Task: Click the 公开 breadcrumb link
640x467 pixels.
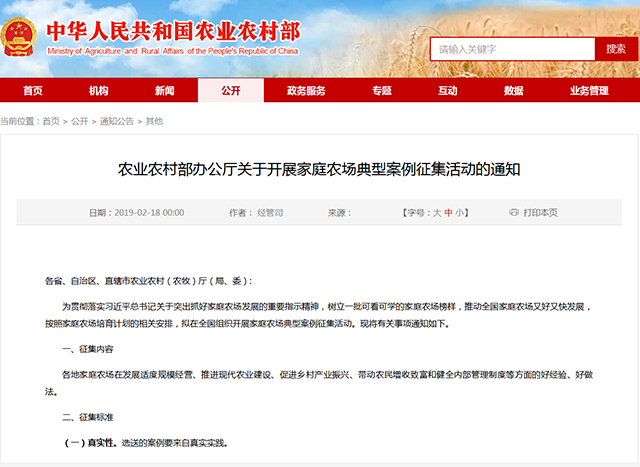Action: click(80, 121)
